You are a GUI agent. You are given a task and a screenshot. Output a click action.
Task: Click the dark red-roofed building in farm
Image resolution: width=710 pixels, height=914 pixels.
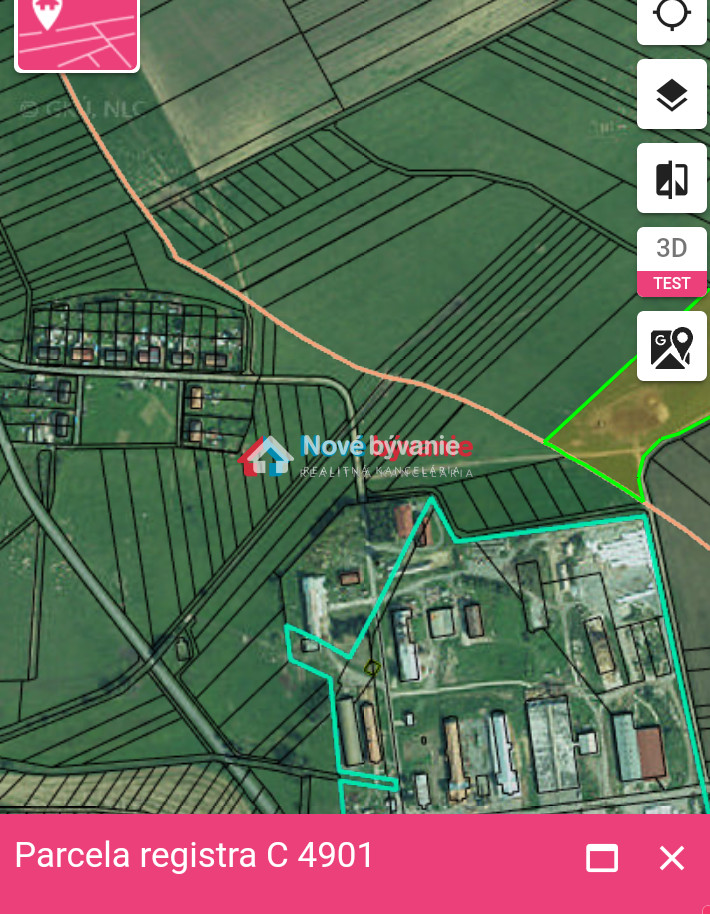pos(651,752)
